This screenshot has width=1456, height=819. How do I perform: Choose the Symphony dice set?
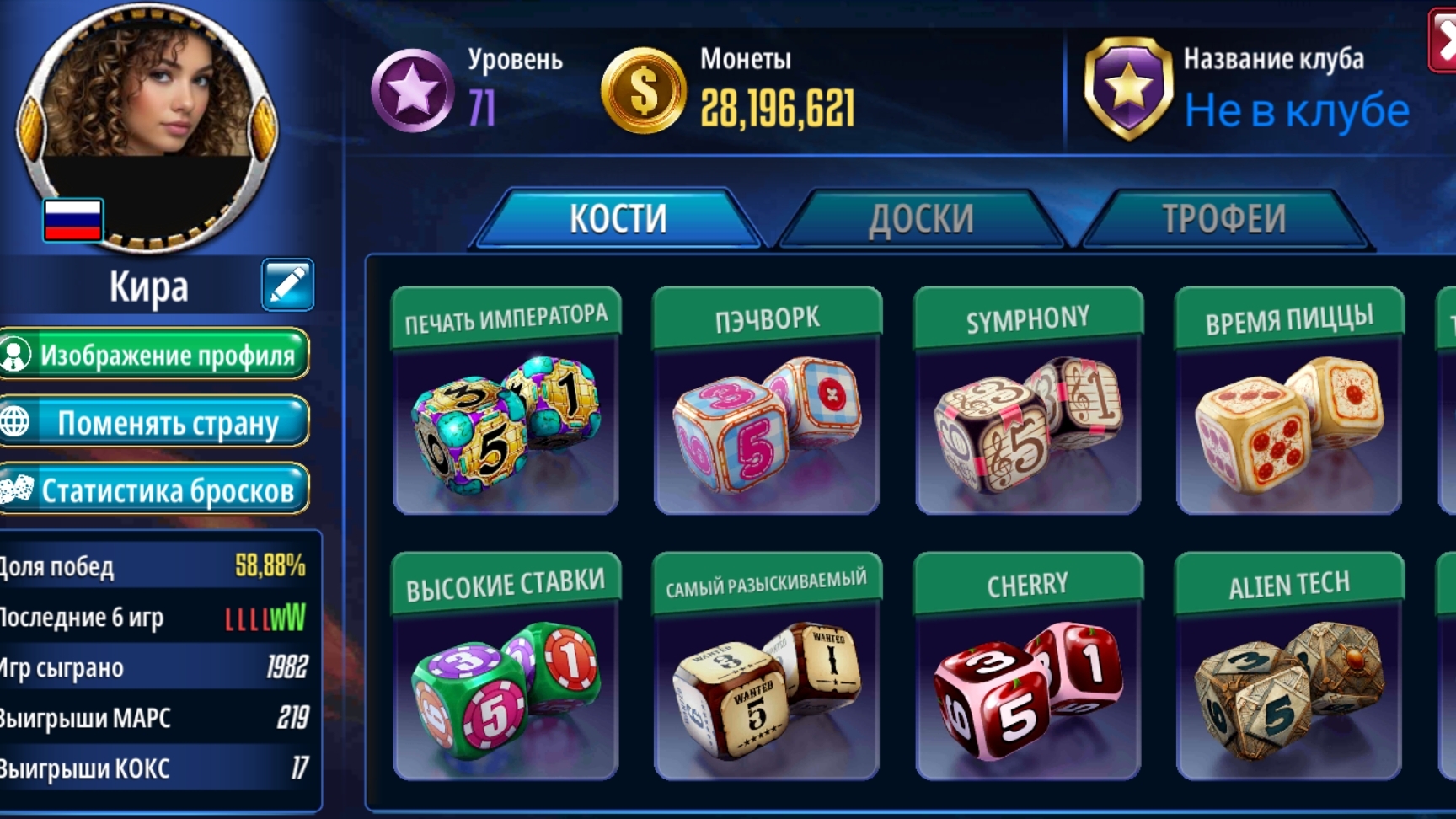click(x=1028, y=400)
